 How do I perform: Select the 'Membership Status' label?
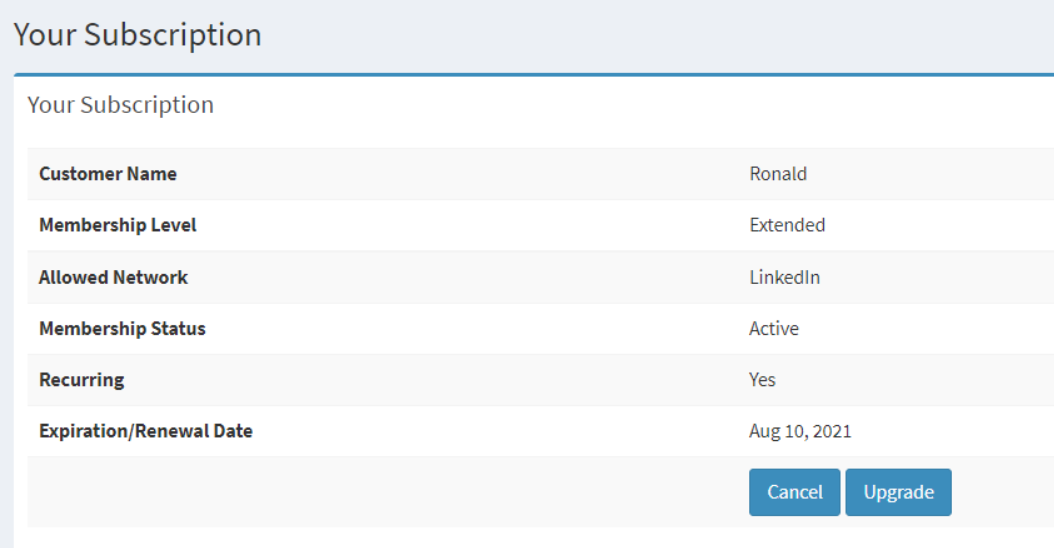click(122, 328)
